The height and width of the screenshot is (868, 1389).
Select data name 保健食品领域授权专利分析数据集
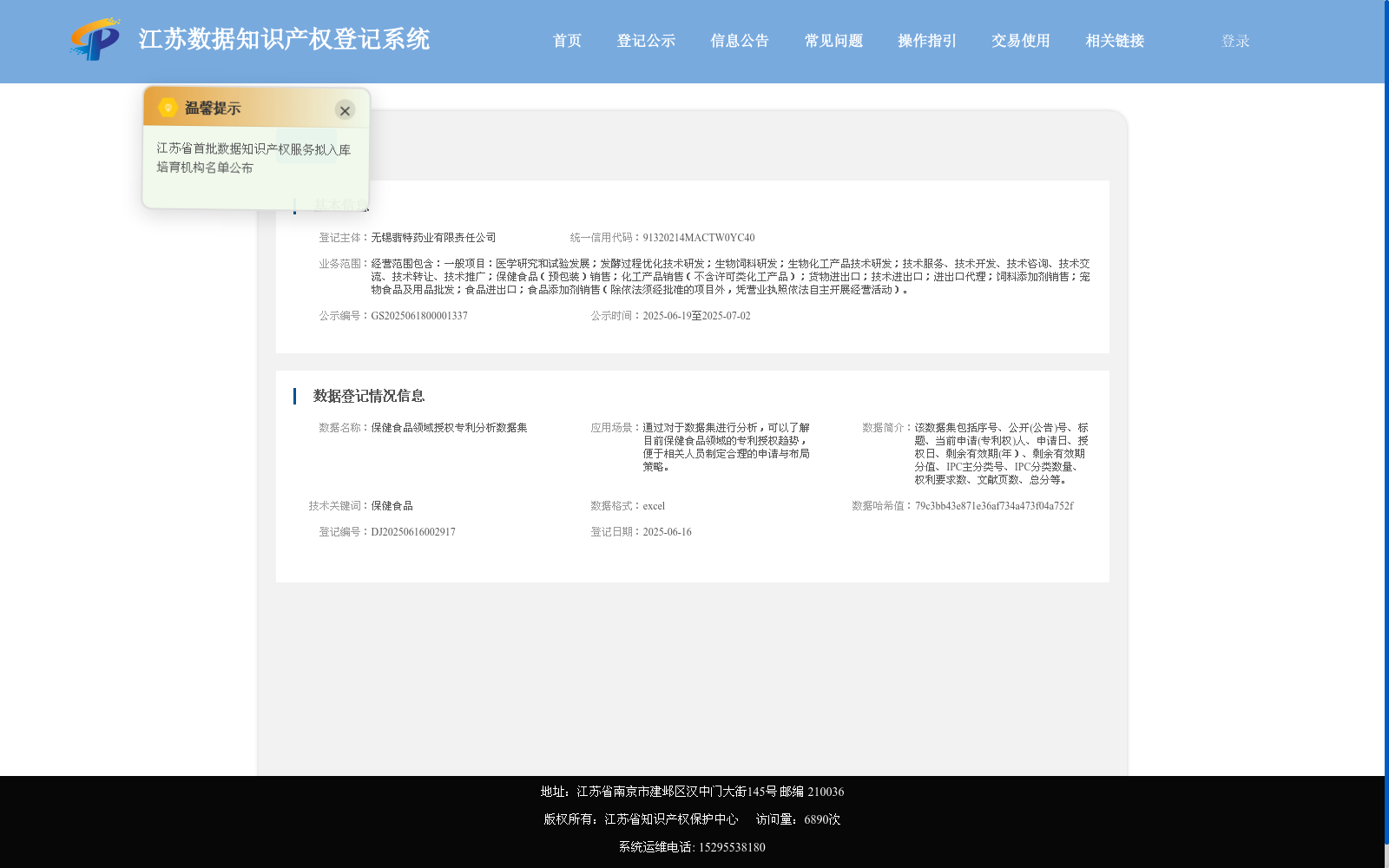(449, 428)
